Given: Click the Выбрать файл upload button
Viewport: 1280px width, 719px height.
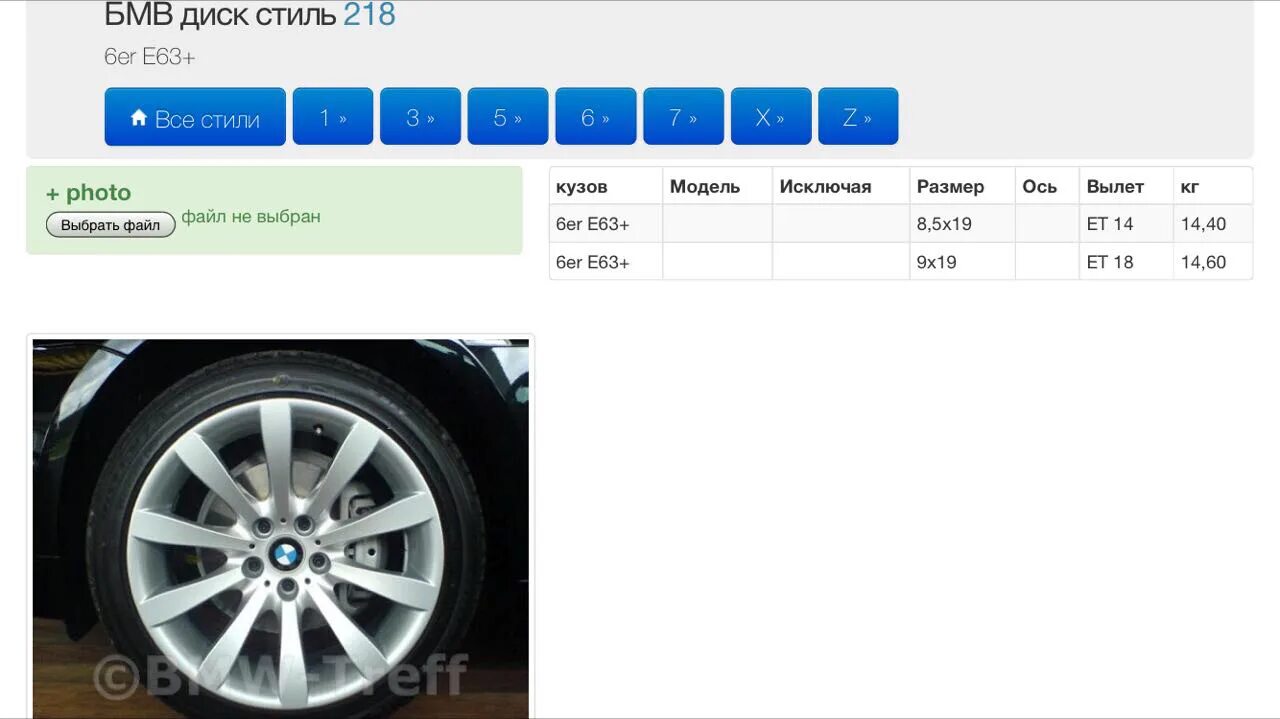Looking at the screenshot, I should coord(111,225).
